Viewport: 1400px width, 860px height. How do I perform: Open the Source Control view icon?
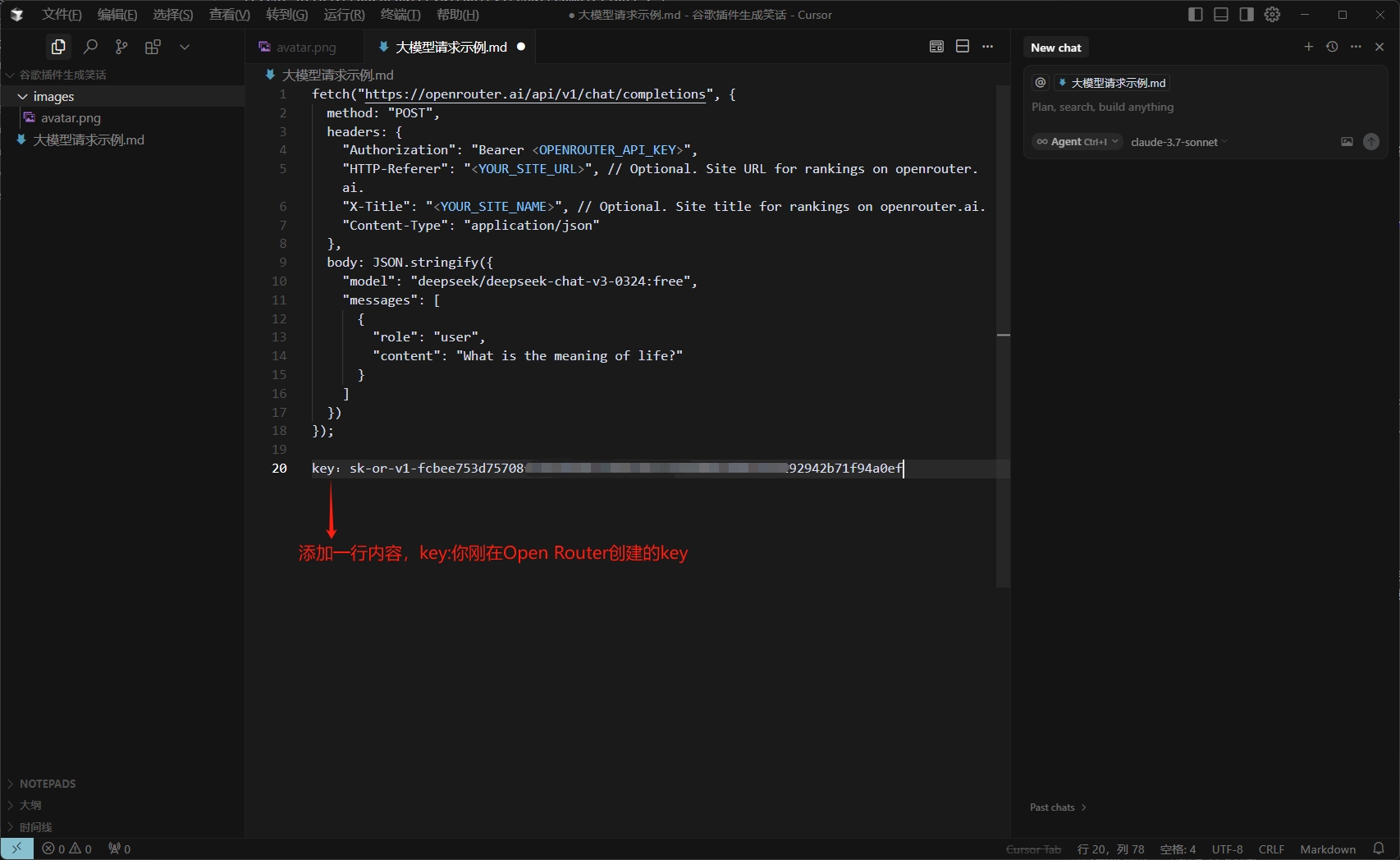click(x=121, y=47)
